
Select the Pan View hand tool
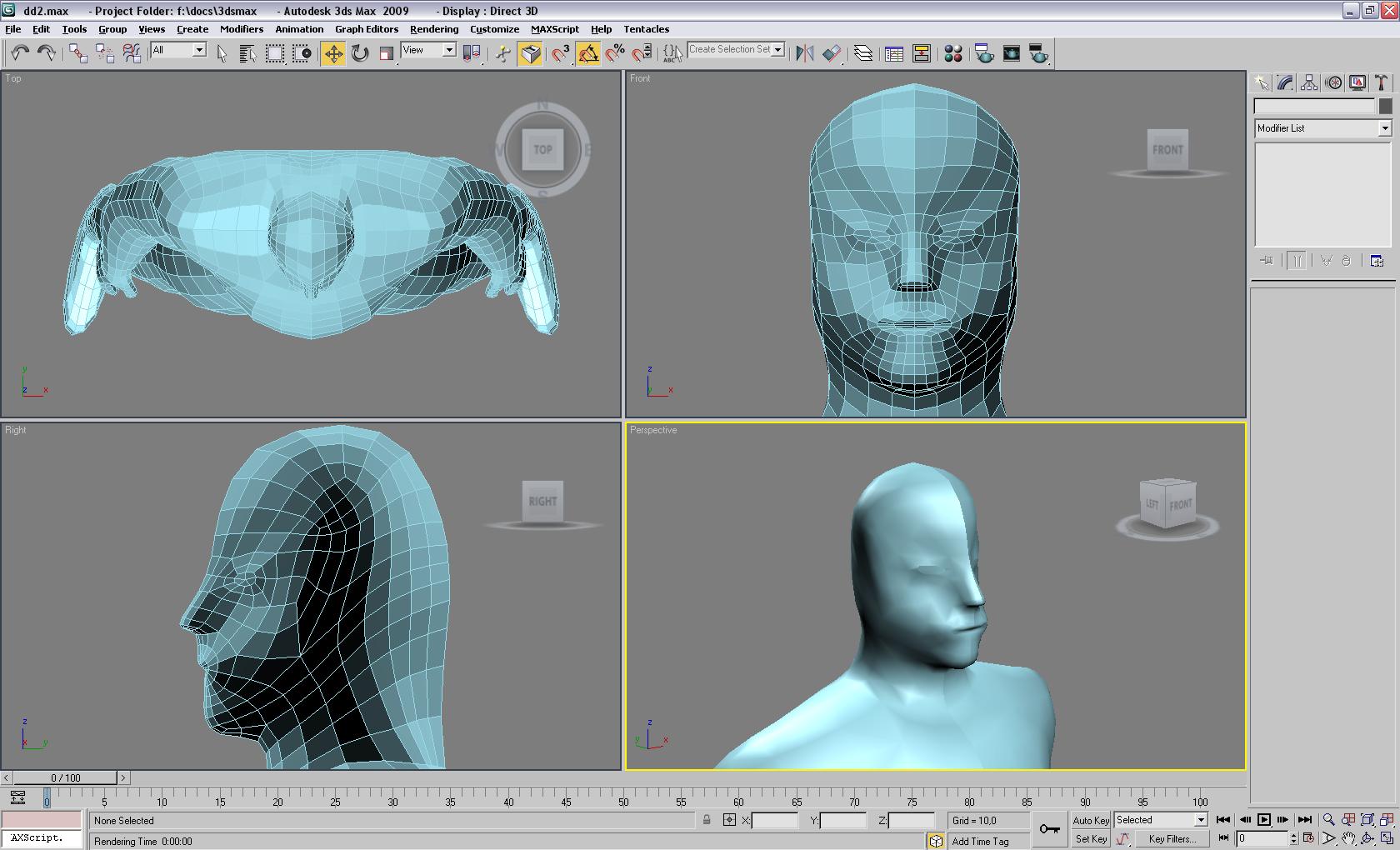pyautogui.click(x=1348, y=838)
